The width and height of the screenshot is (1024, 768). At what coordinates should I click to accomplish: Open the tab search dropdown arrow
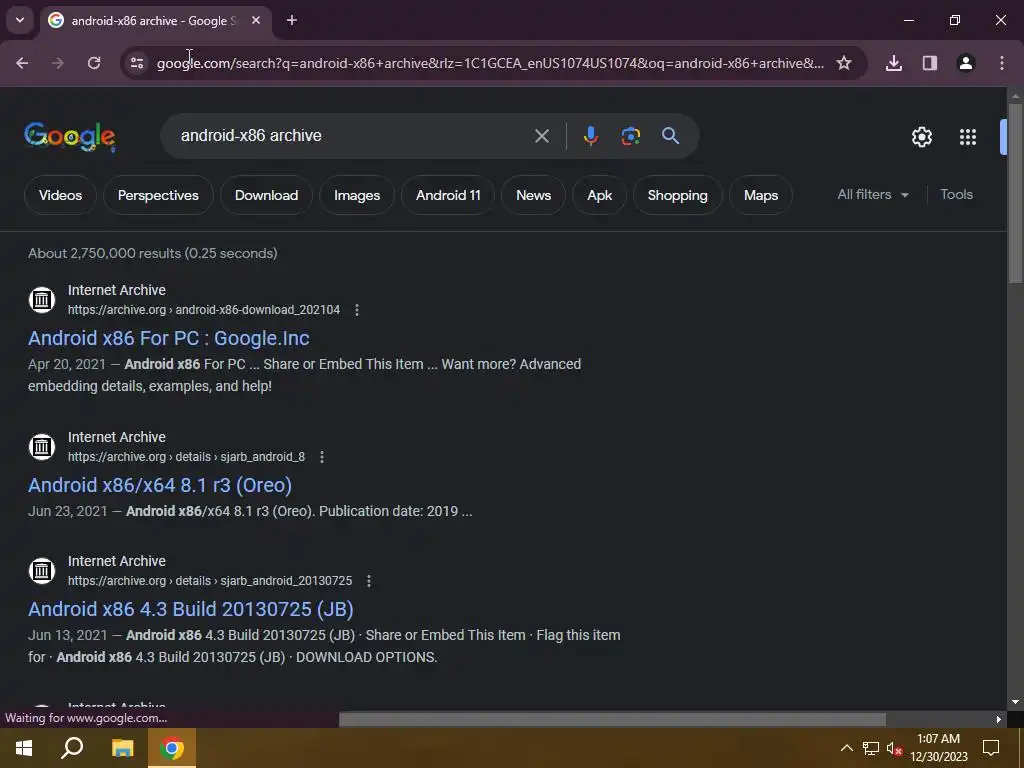tap(20, 20)
